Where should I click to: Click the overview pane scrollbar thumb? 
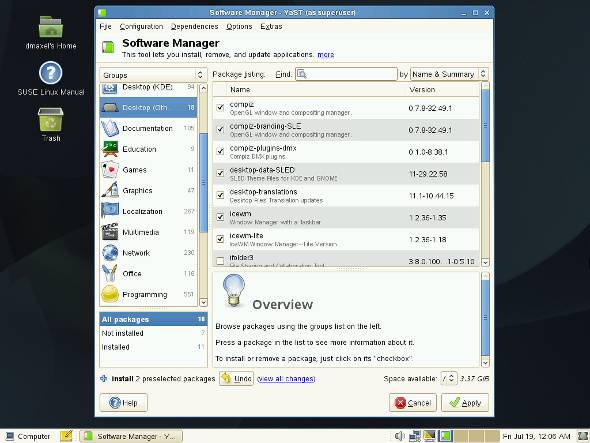485,317
